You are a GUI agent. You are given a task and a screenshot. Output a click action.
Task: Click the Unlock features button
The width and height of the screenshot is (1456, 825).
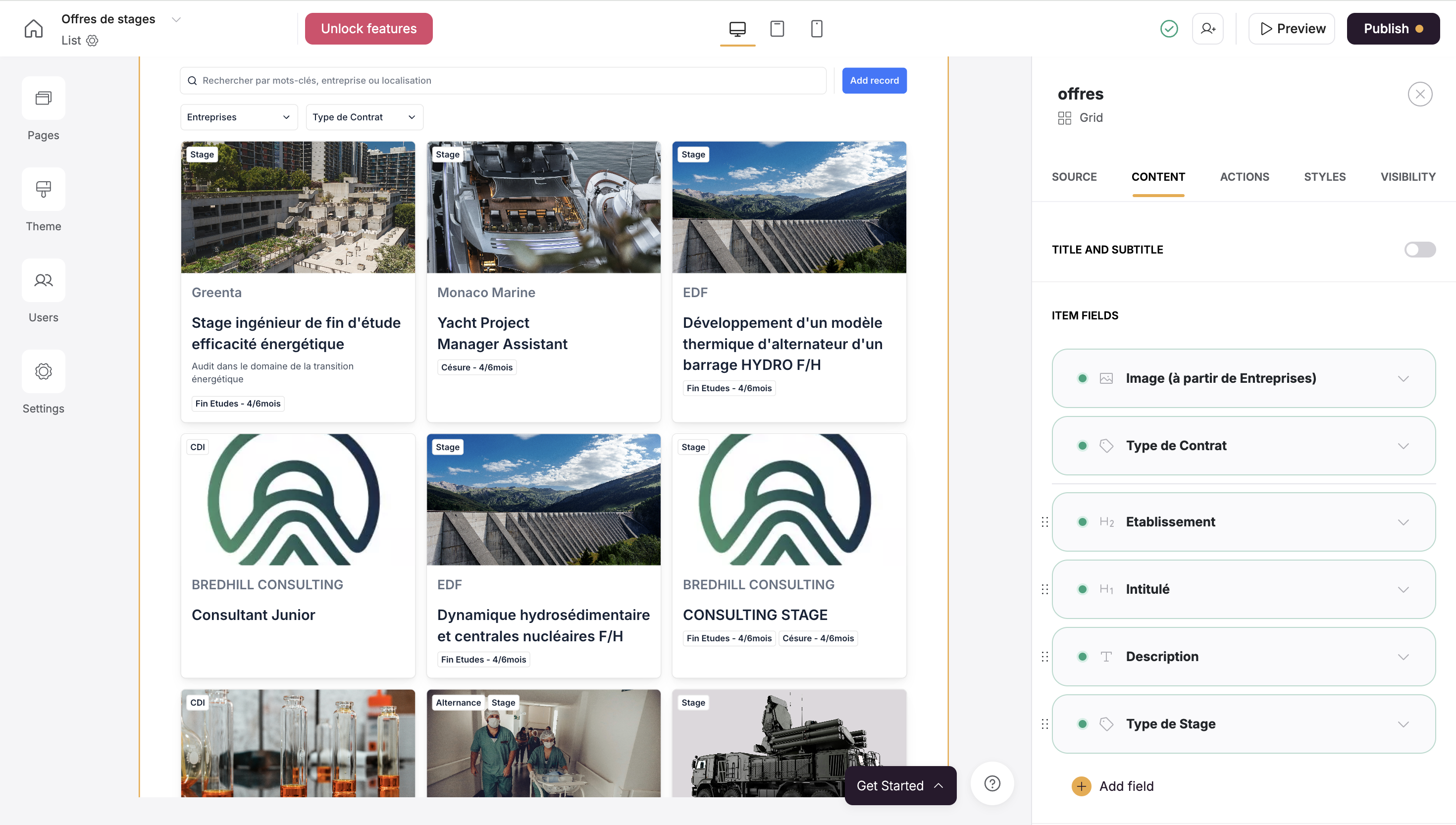pyautogui.click(x=368, y=28)
